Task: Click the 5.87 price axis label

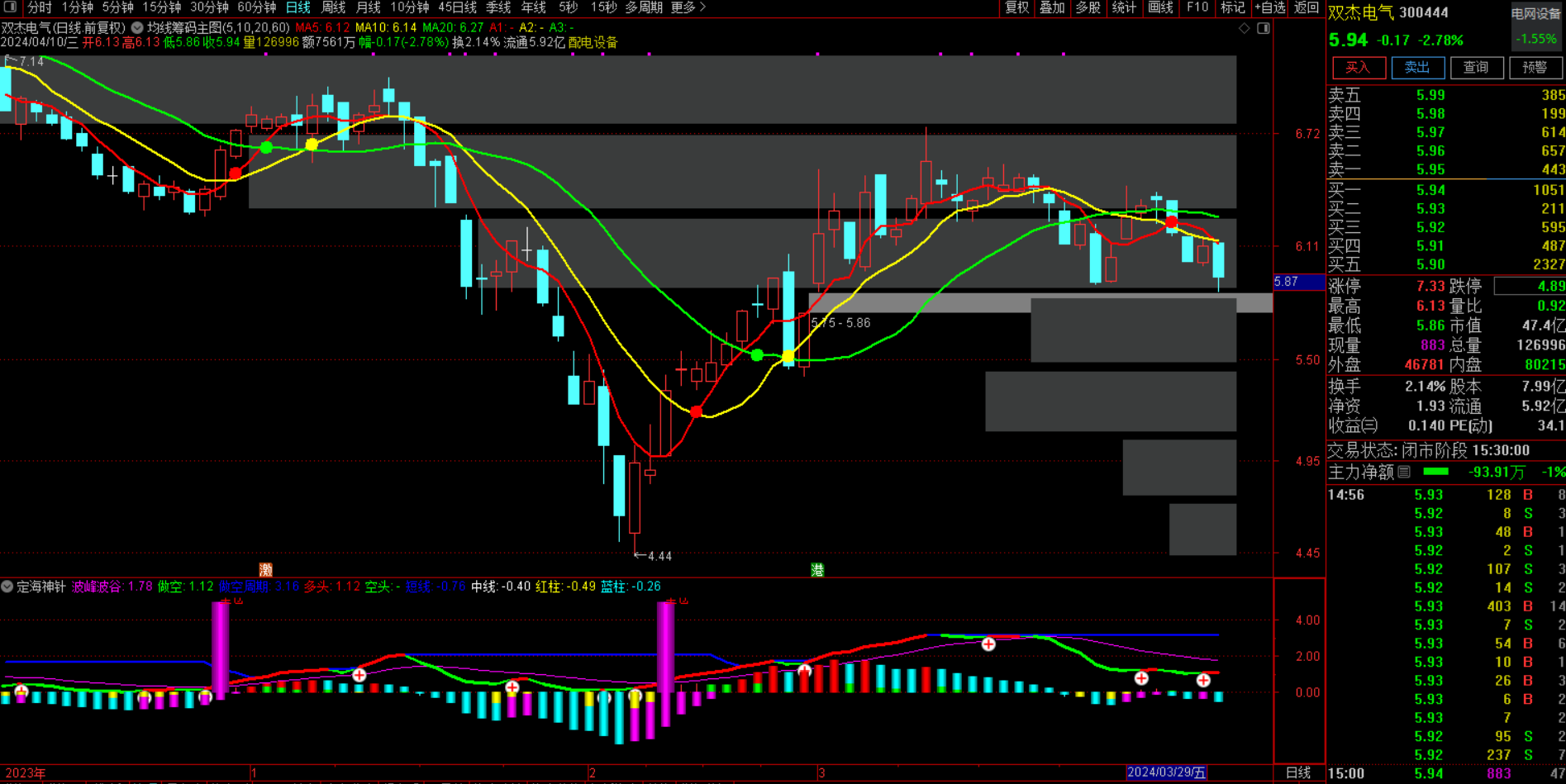Action: (1299, 282)
